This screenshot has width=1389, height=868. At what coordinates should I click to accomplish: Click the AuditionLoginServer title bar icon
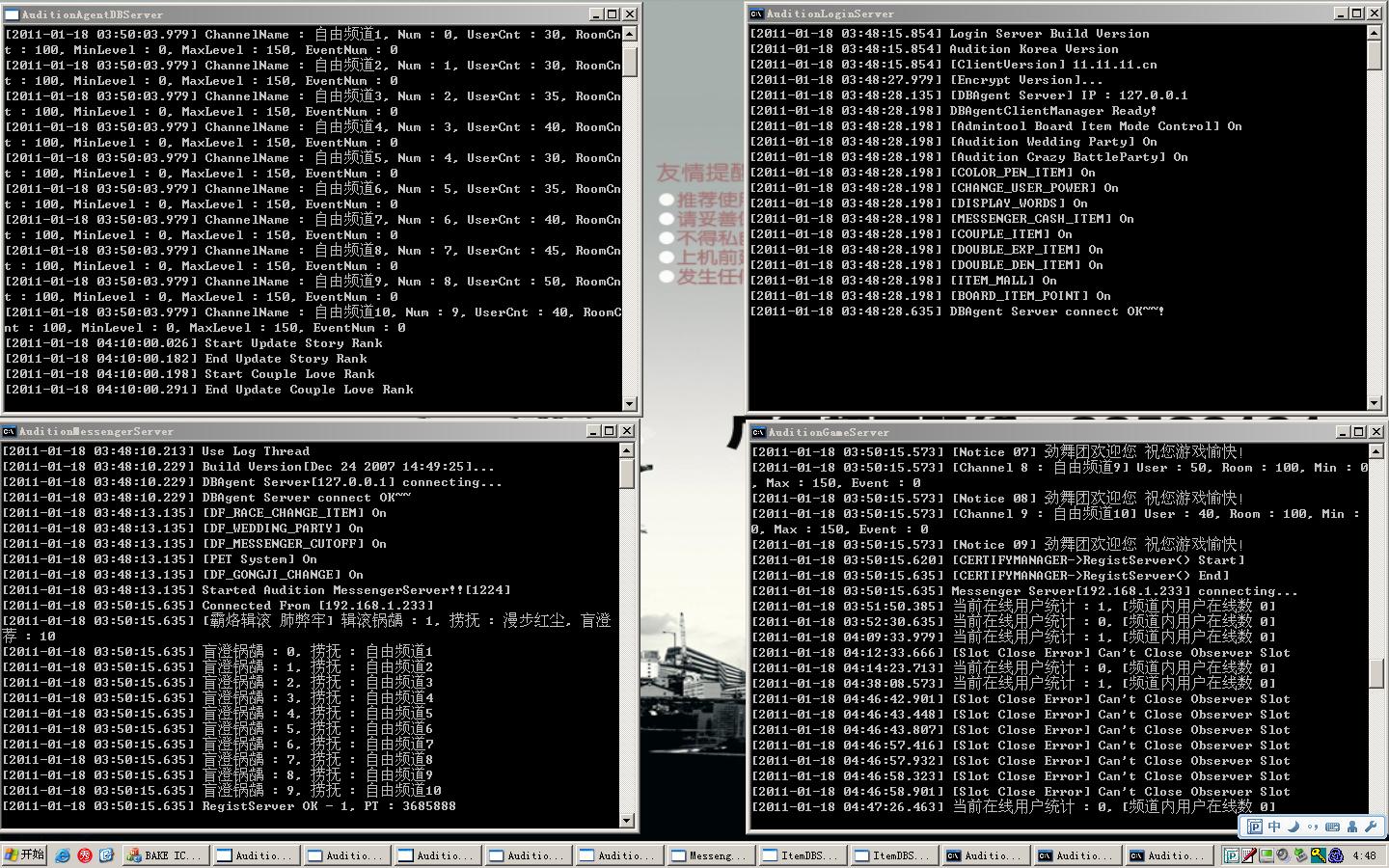click(x=758, y=14)
